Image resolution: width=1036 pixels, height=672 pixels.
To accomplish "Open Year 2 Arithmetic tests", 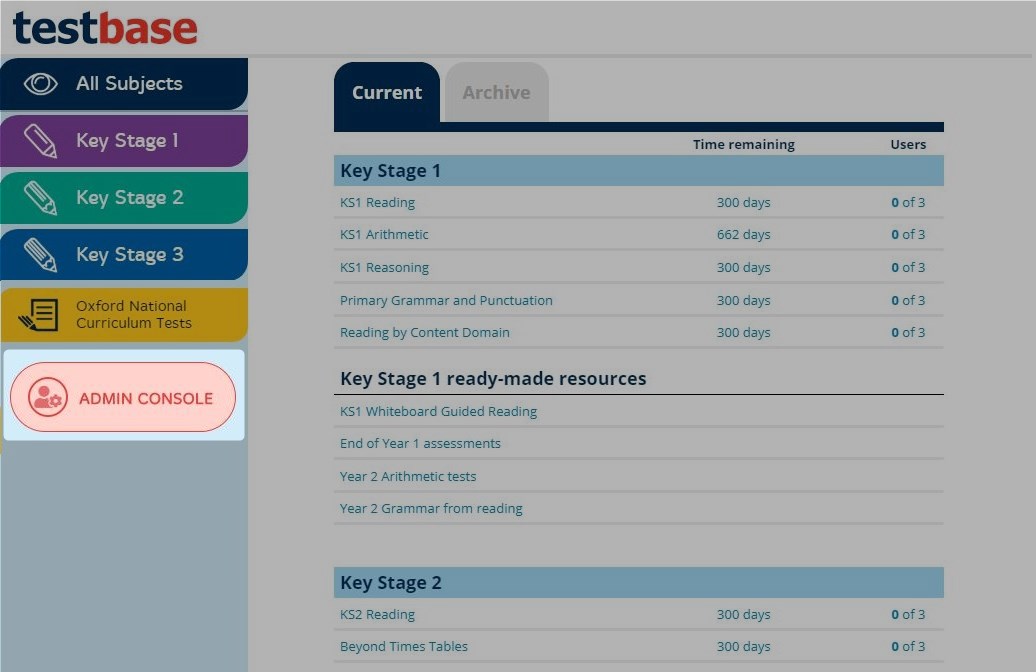I will point(408,477).
